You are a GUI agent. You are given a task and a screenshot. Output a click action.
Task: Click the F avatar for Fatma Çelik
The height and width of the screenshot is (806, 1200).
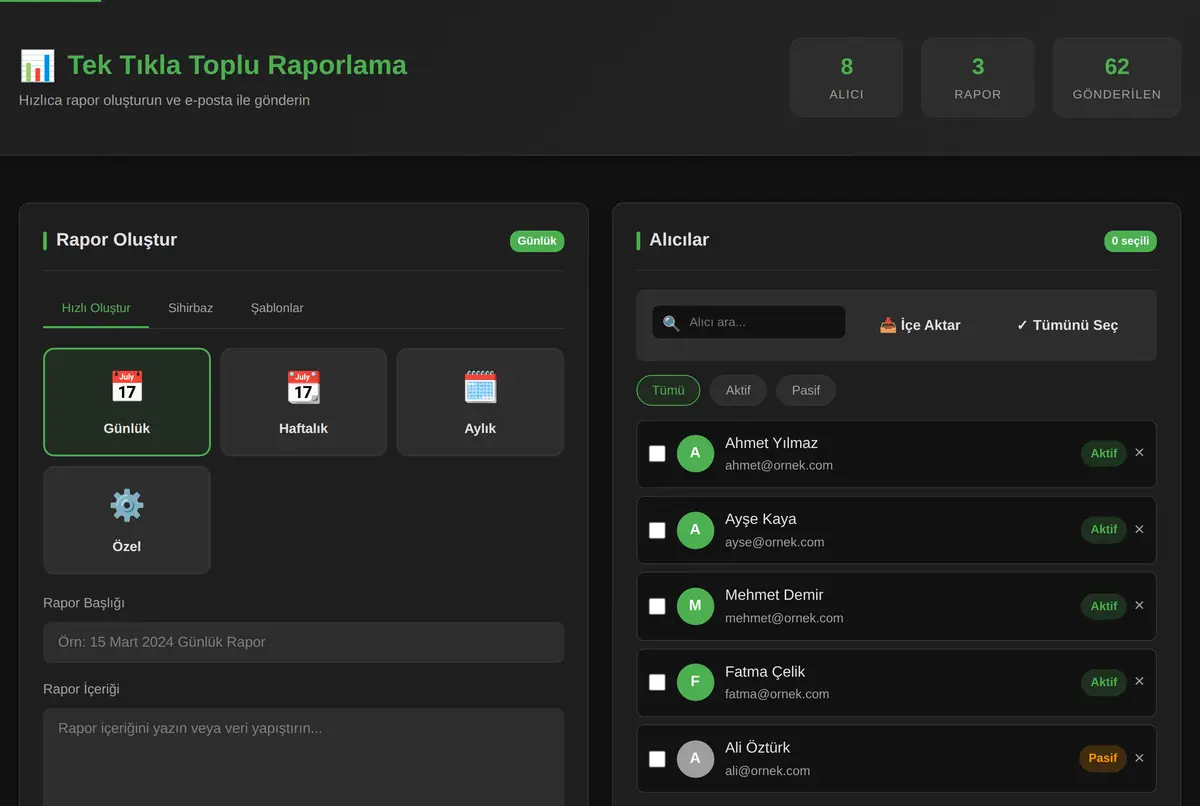695,682
